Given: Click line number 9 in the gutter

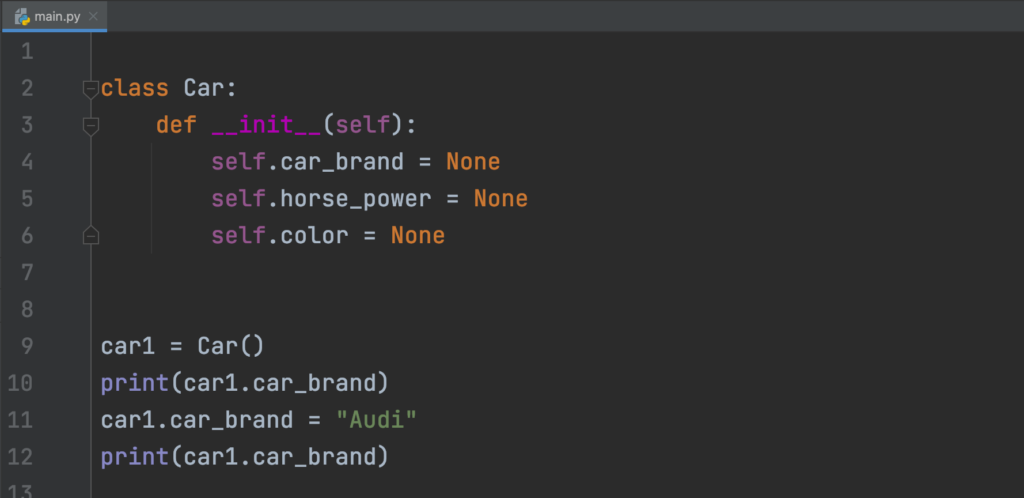Looking at the screenshot, I should [x=27, y=346].
